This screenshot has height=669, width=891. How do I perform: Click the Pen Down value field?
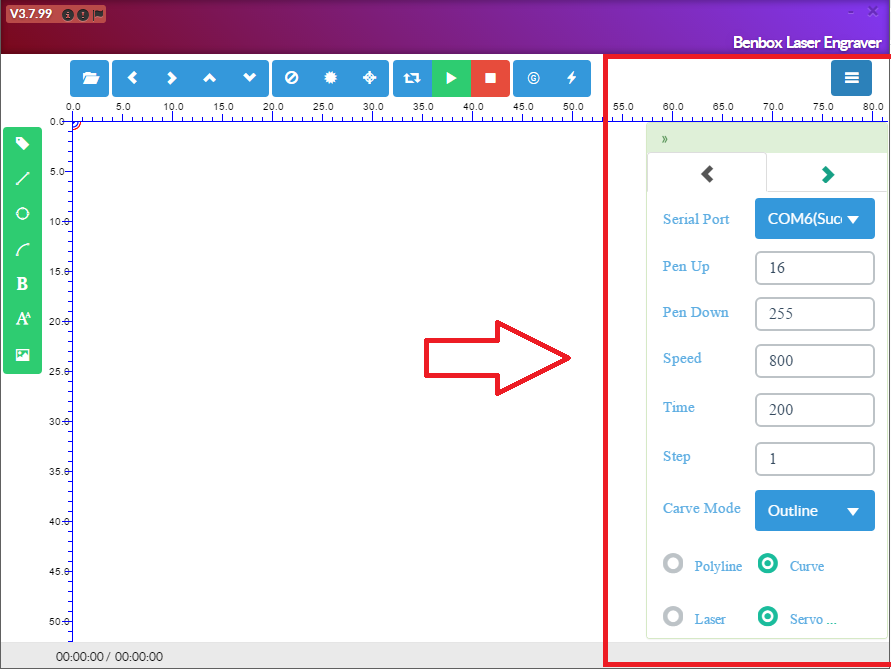[x=814, y=314]
